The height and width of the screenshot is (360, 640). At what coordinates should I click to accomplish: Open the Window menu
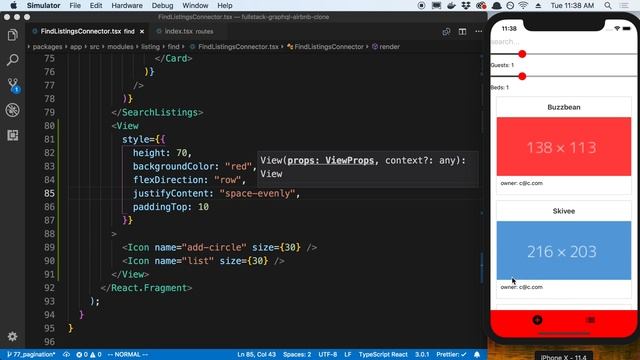195,6
